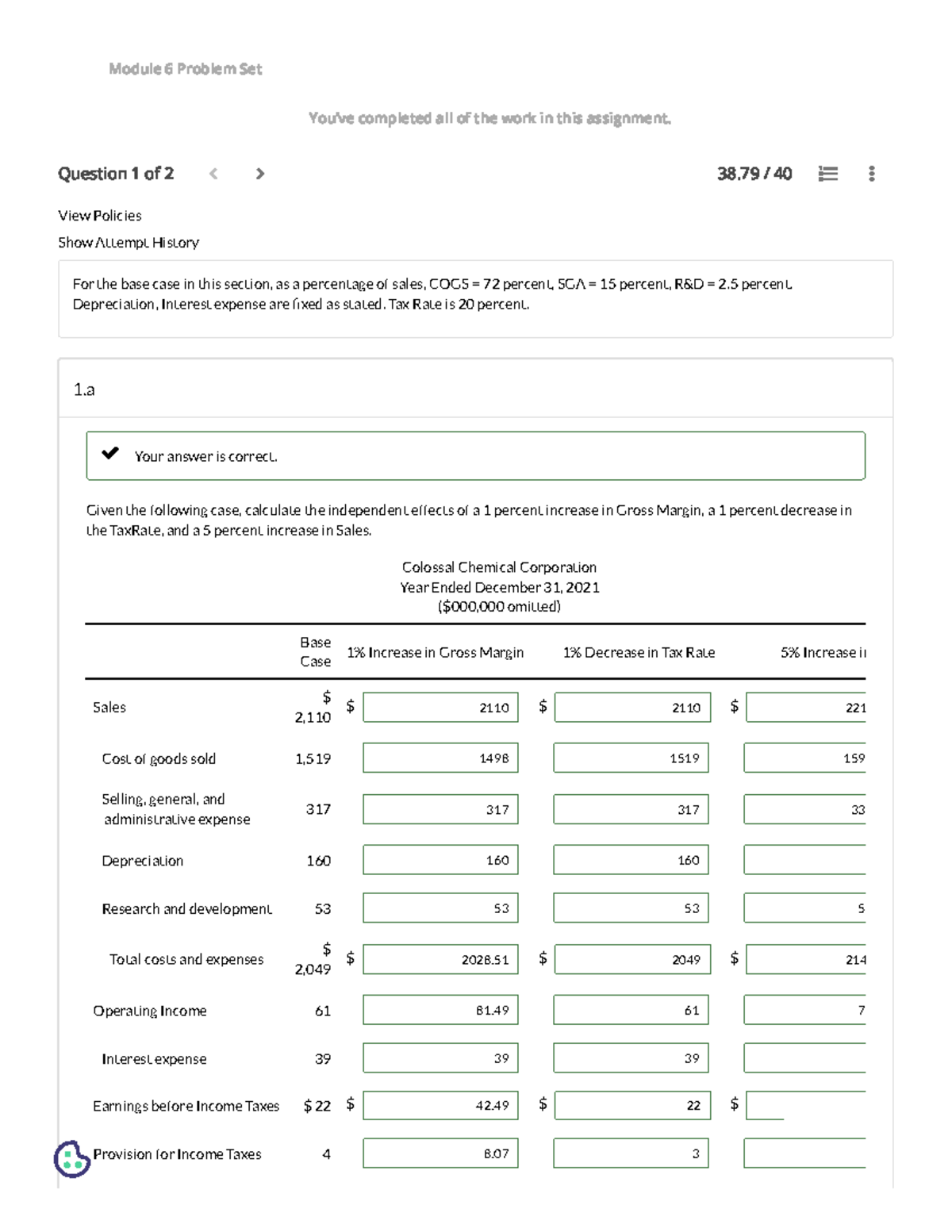Screen dimensions: 952x1232
Task: Open View Policies
Action: [100, 215]
